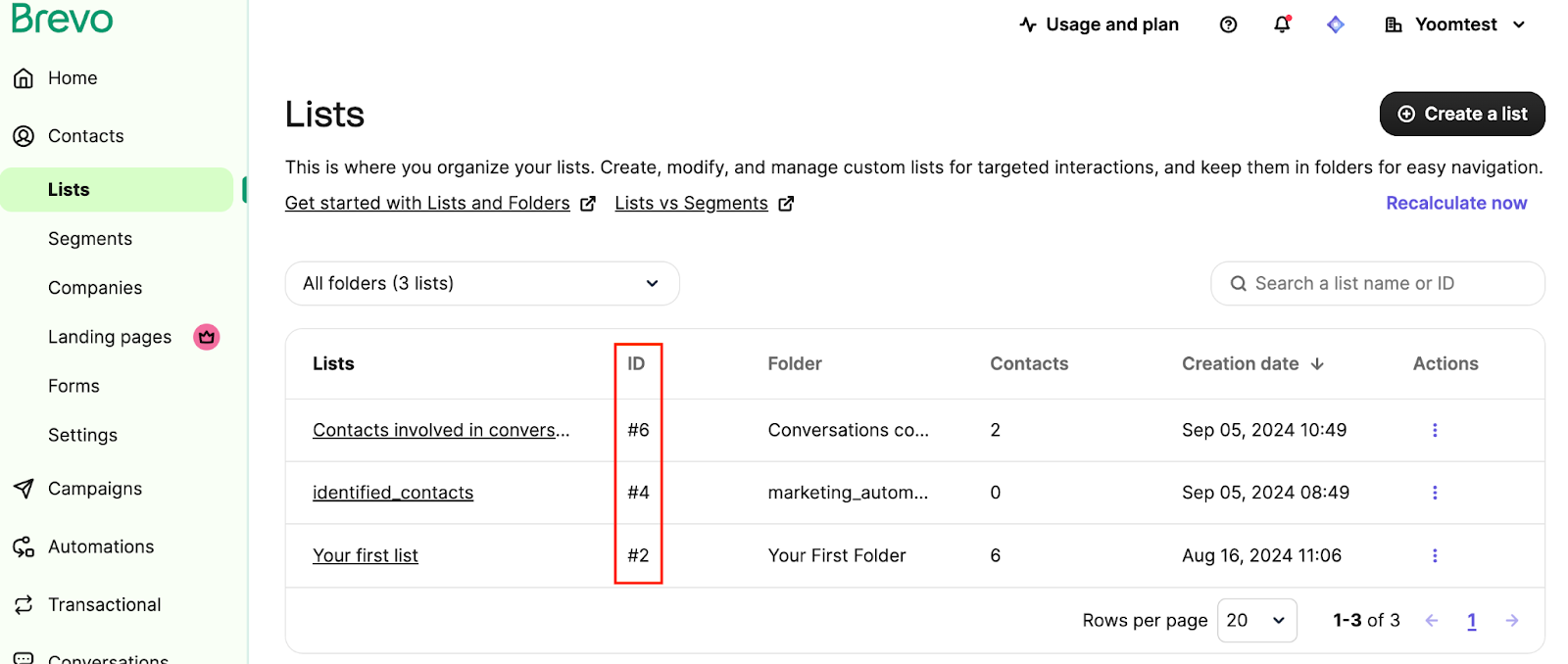Open the notifications bell
1568x664 pixels.
coord(1282,24)
